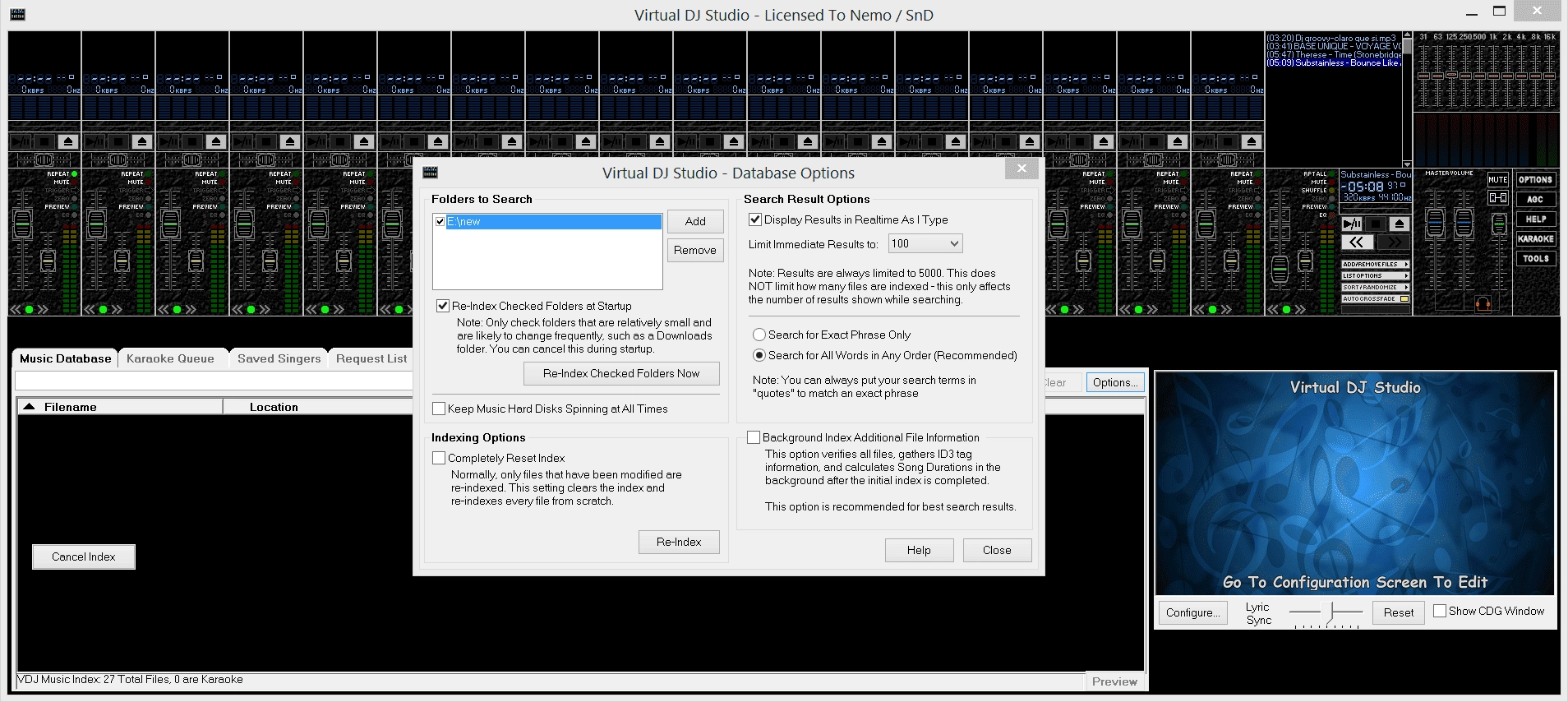1568x702 pixels.
Task: Click the orange headphones icon under master volume
Action: (x=1483, y=304)
